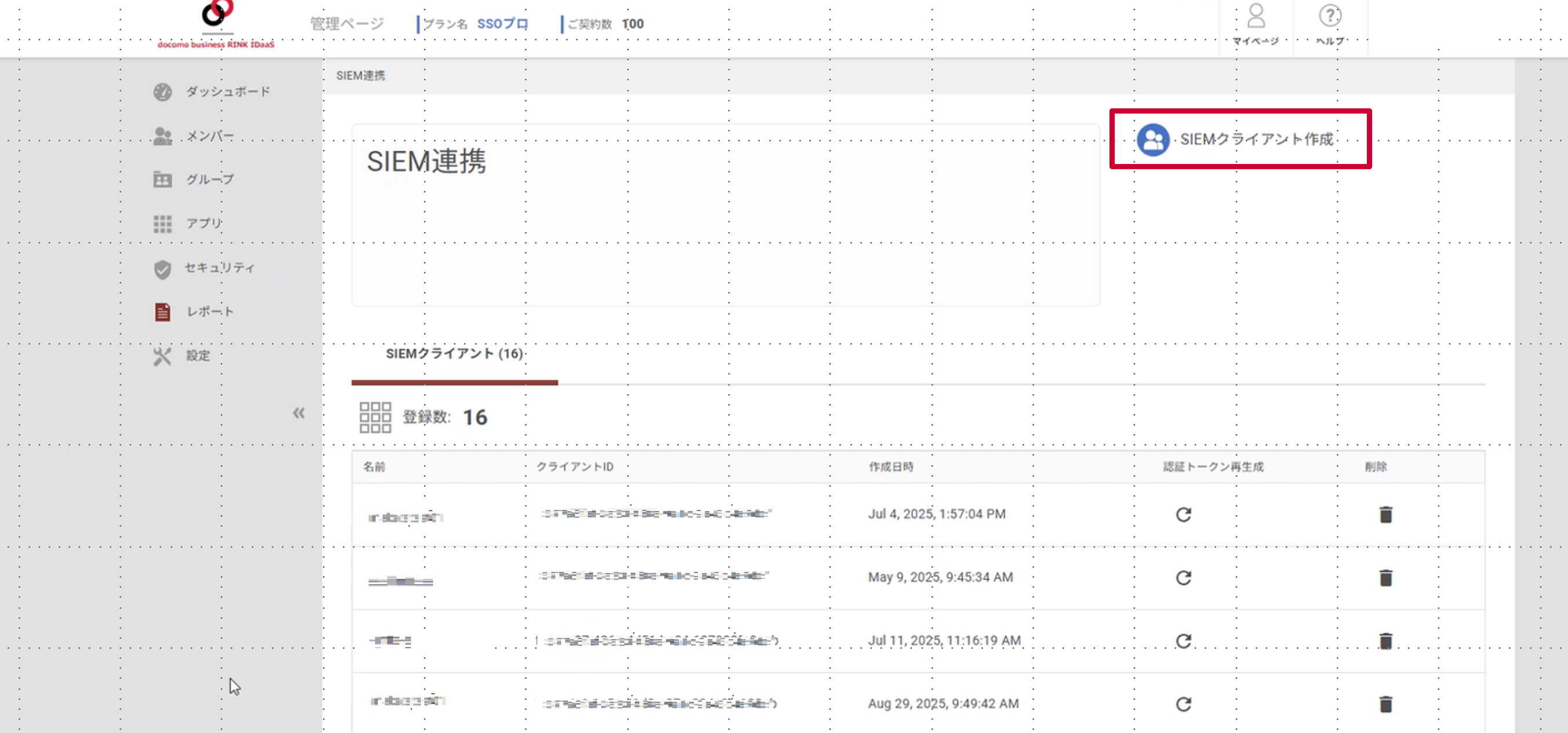Select the メンバー icon in the sidebar

(x=161, y=135)
